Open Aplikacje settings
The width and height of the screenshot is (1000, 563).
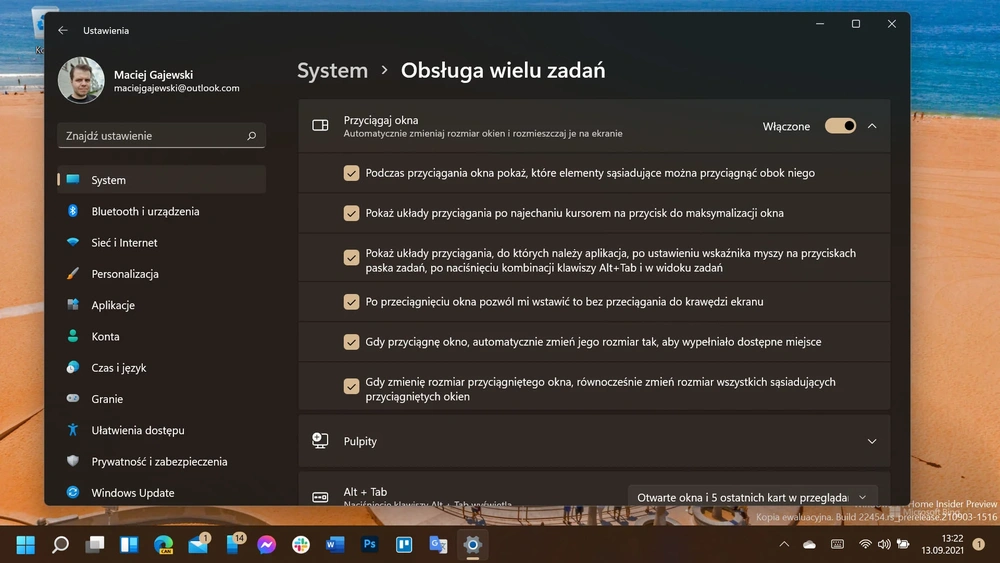161,305
